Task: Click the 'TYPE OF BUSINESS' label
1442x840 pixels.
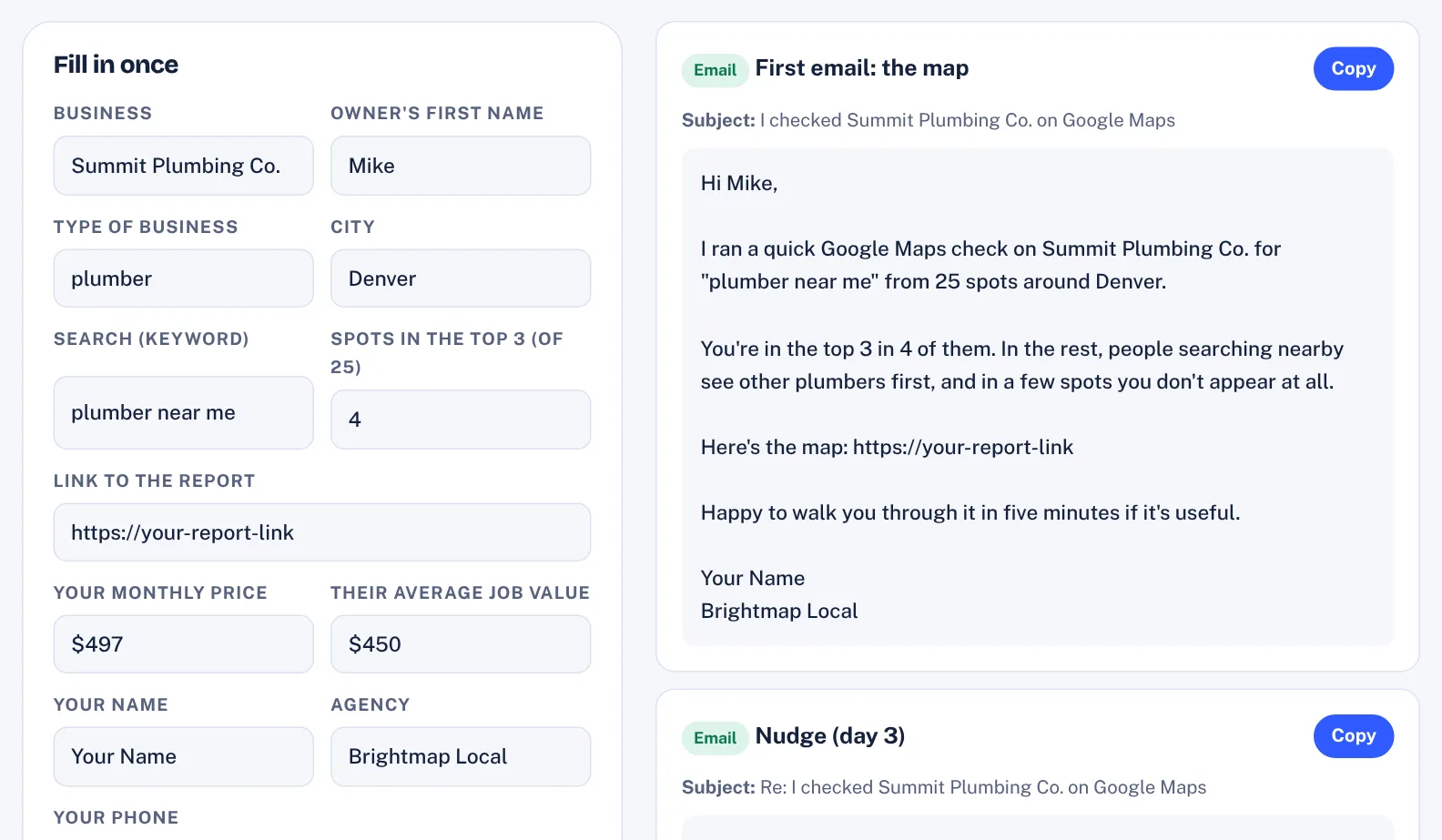Action: tap(146, 227)
